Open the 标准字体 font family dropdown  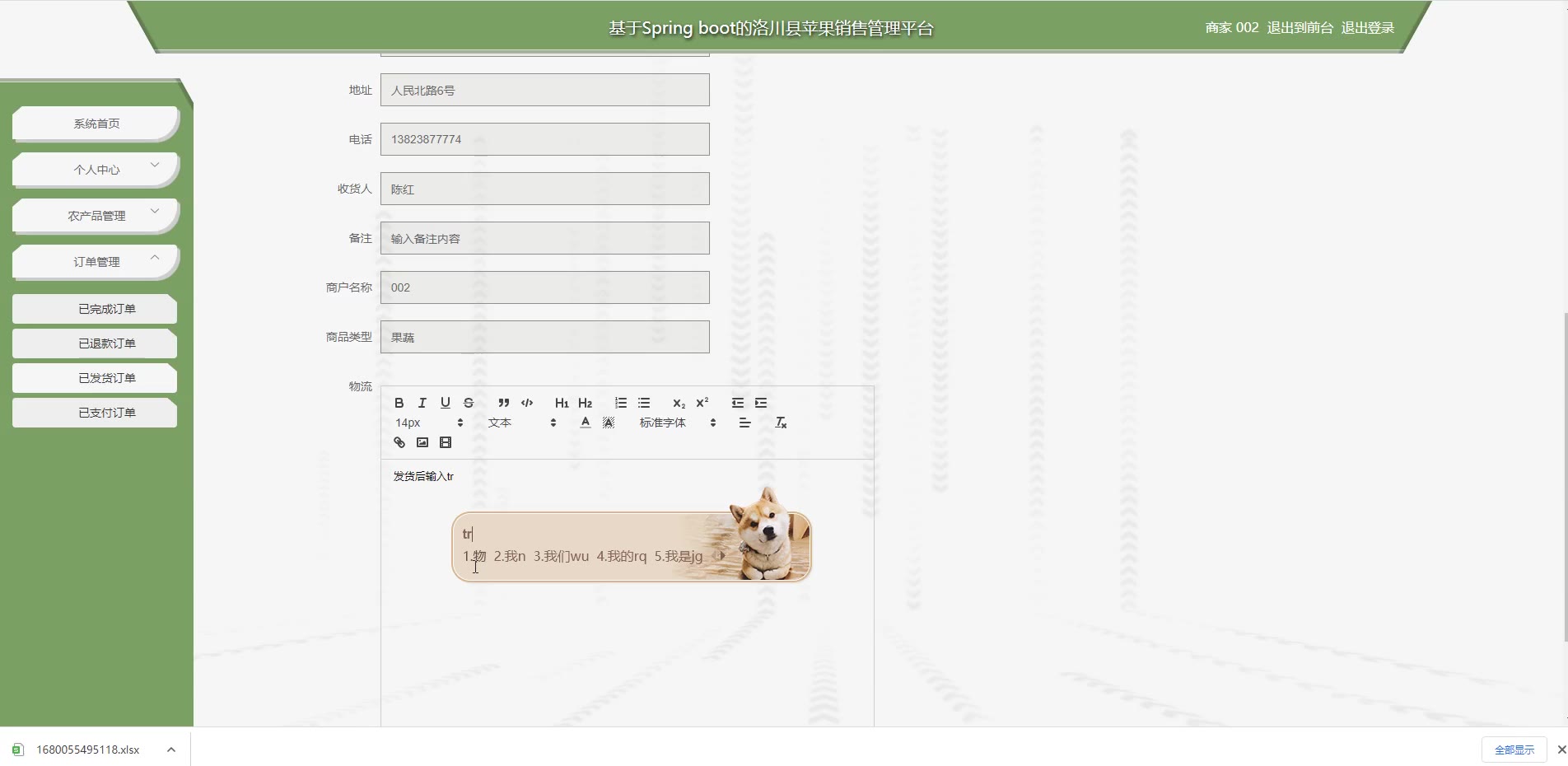(x=678, y=423)
